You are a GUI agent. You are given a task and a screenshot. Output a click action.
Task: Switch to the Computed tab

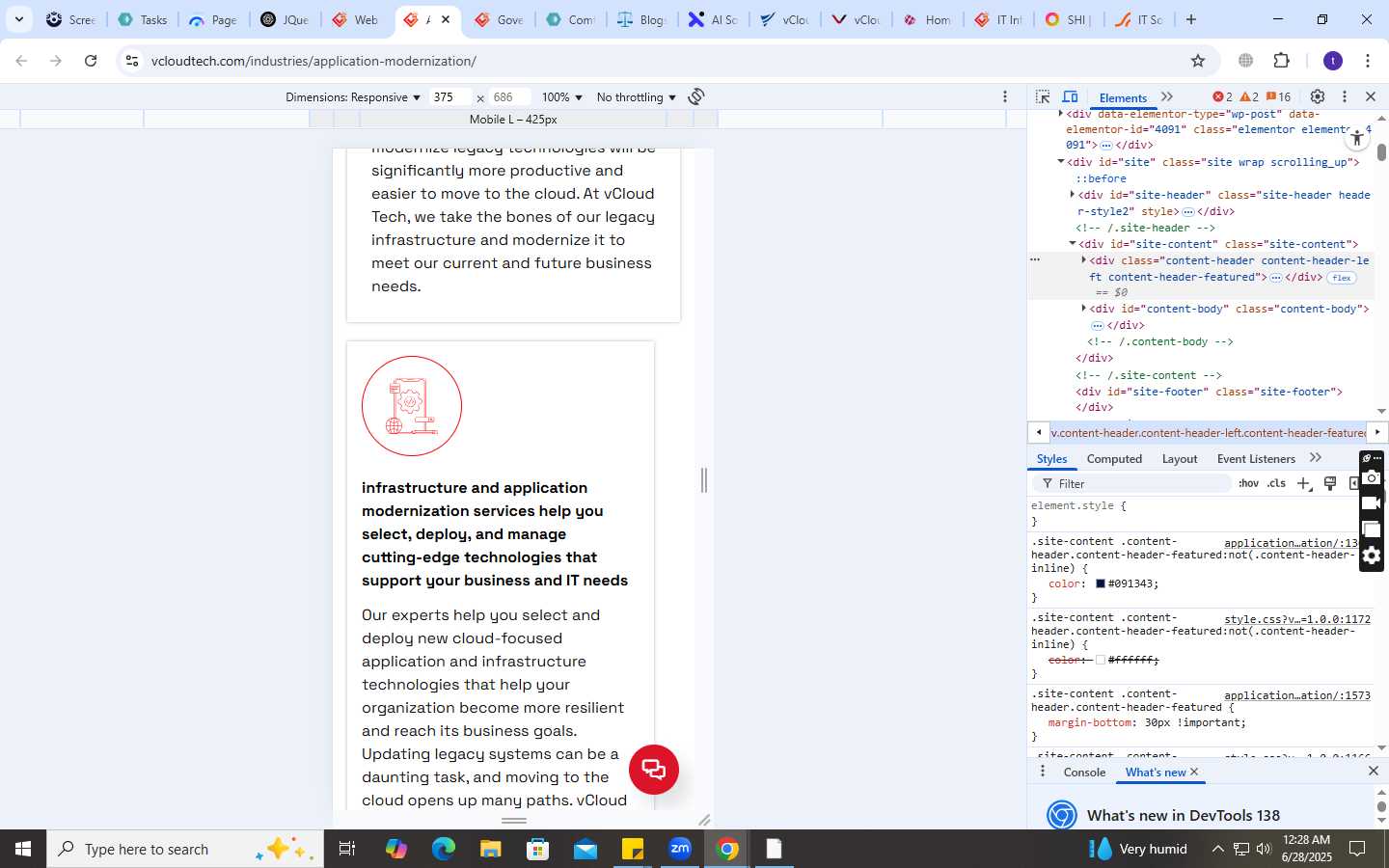click(x=1114, y=459)
